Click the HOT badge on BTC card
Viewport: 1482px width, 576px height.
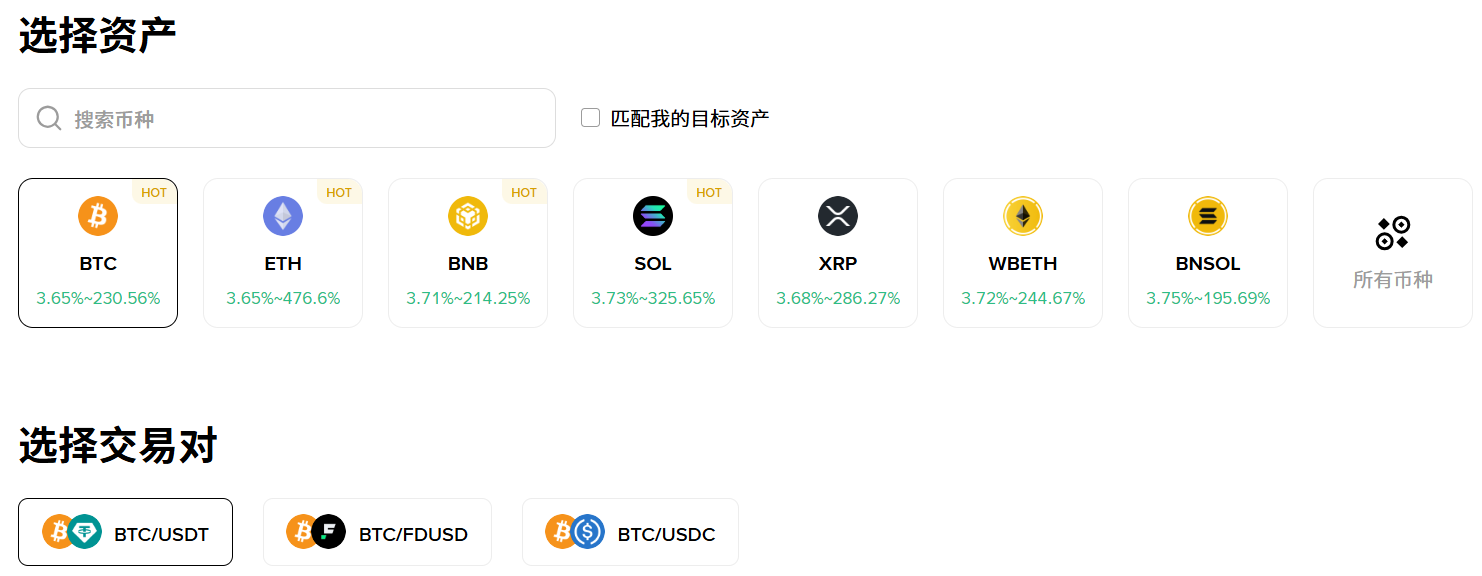pos(154,193)
